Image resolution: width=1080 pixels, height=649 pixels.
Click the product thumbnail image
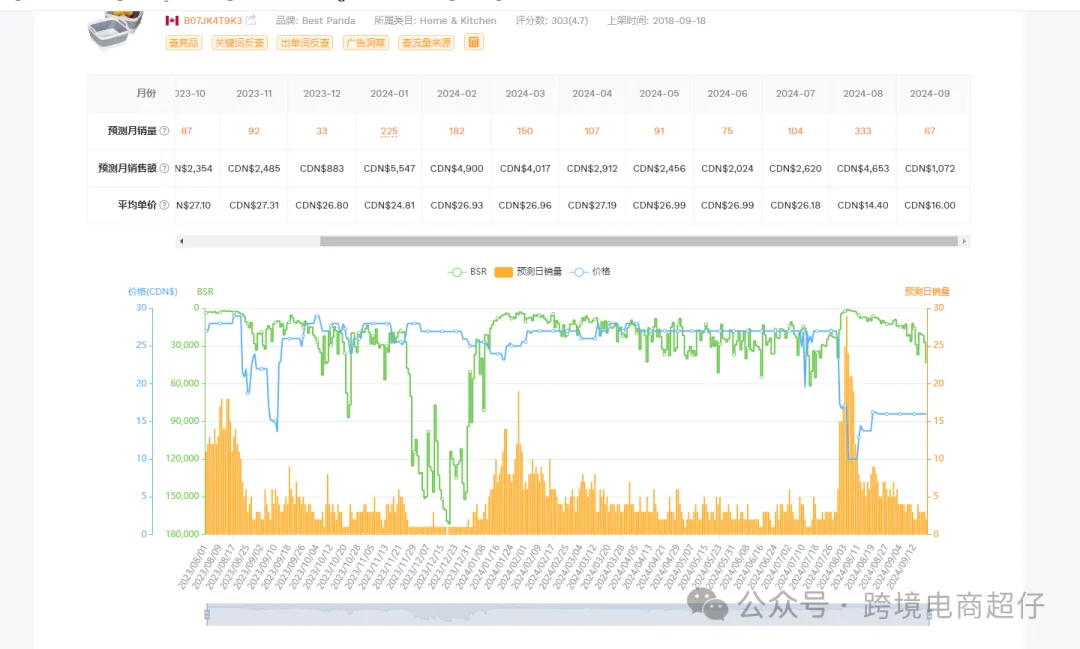click(x=116, y=30)
